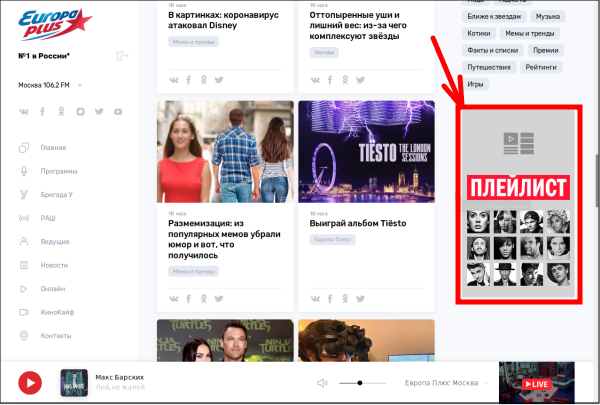Click Звезды tag under звёзды article
The image size is (600, 405).
(x=324, y=52)
